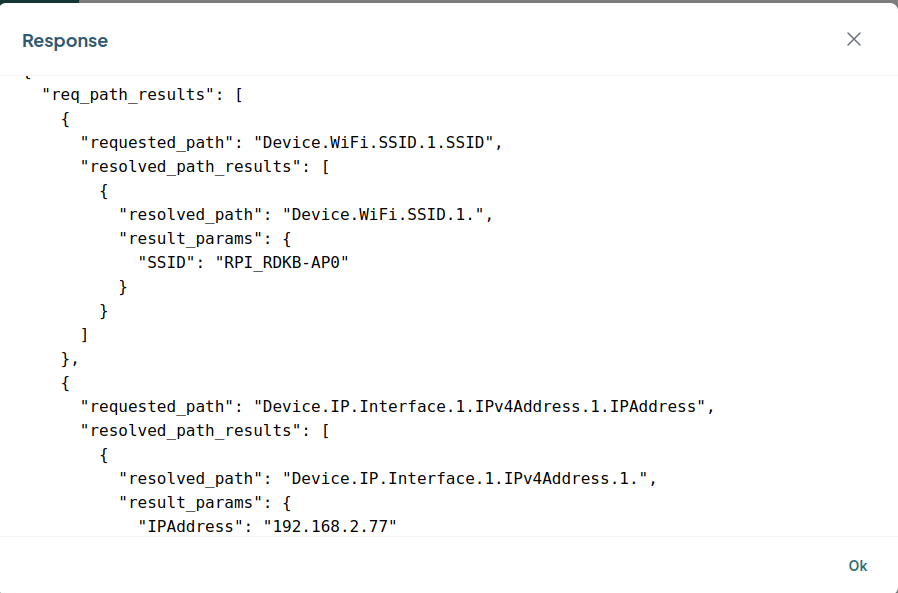Close the Response dialog with the X icon
The height and width of the screenshot is (593, 898).
click(853, 40)
